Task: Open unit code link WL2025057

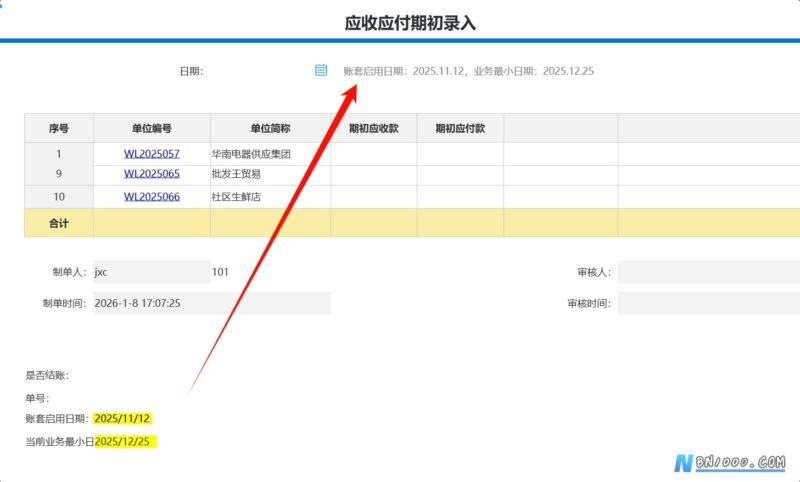Action: (152, 154)
